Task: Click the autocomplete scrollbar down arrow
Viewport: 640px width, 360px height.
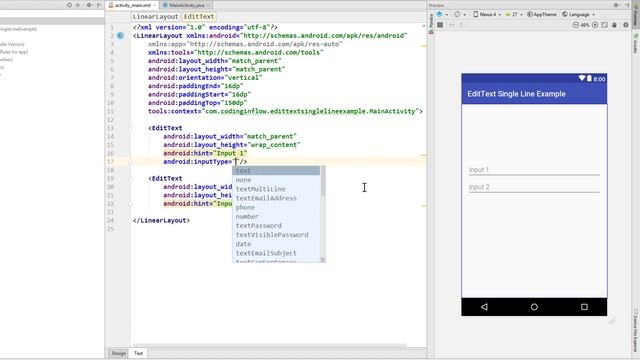Action: (x=323, y=260)
